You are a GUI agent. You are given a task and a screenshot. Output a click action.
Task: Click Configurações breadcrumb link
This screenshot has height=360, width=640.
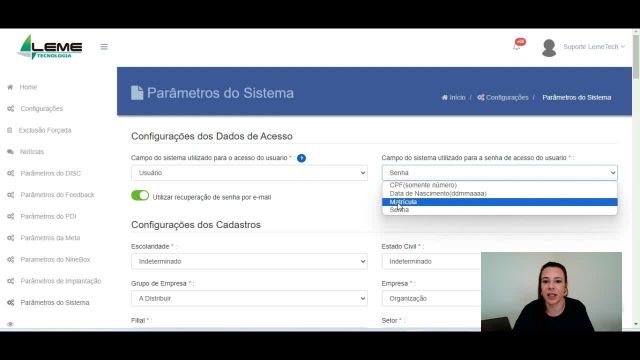507,98
